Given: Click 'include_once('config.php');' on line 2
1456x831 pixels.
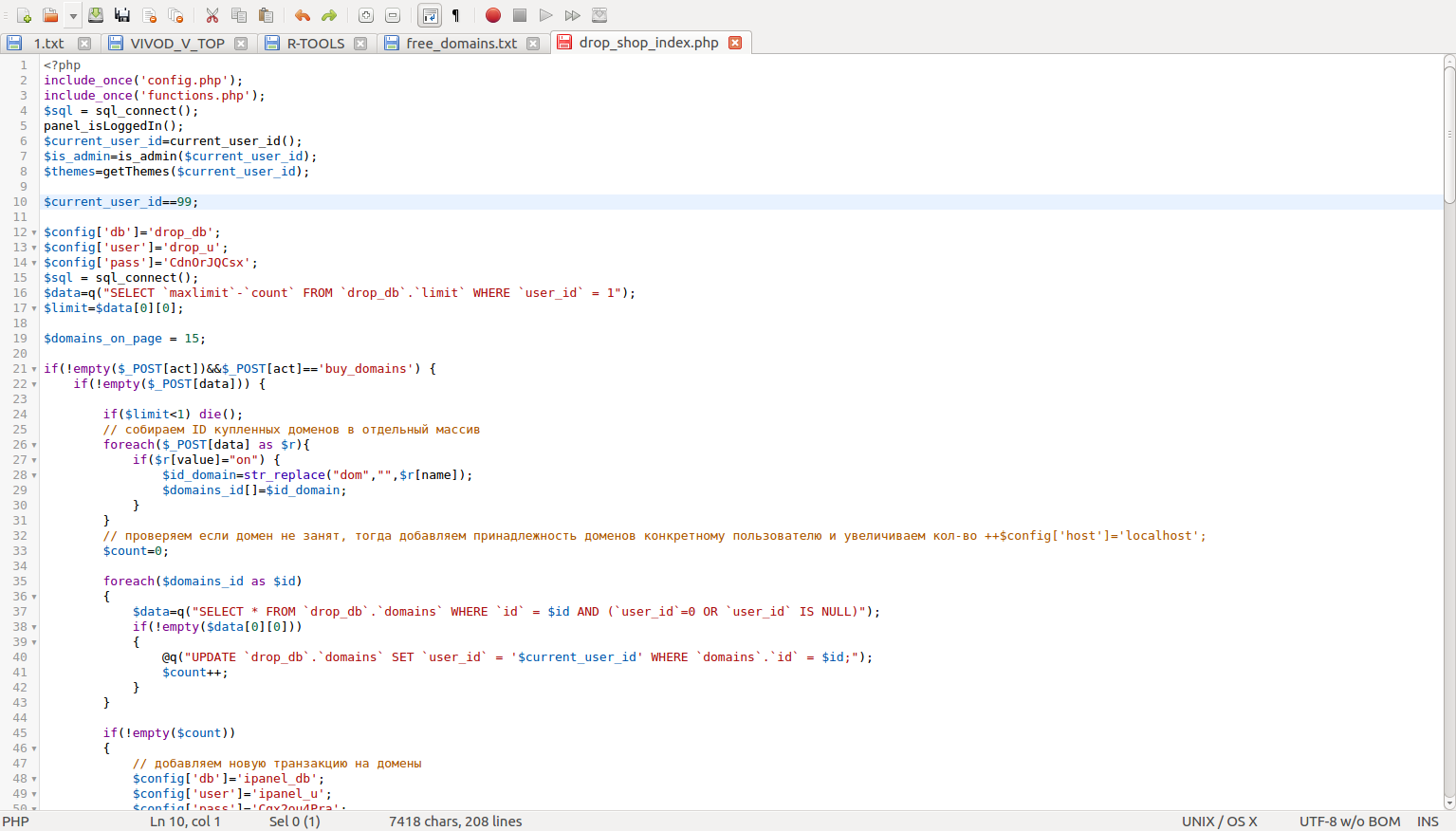Looking at the screenshot, I should [x=143, y=81].
